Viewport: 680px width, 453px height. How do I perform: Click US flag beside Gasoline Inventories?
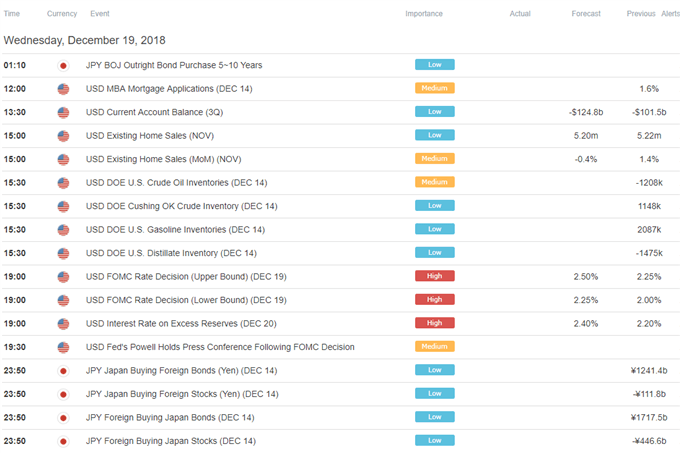pos(63,230)
